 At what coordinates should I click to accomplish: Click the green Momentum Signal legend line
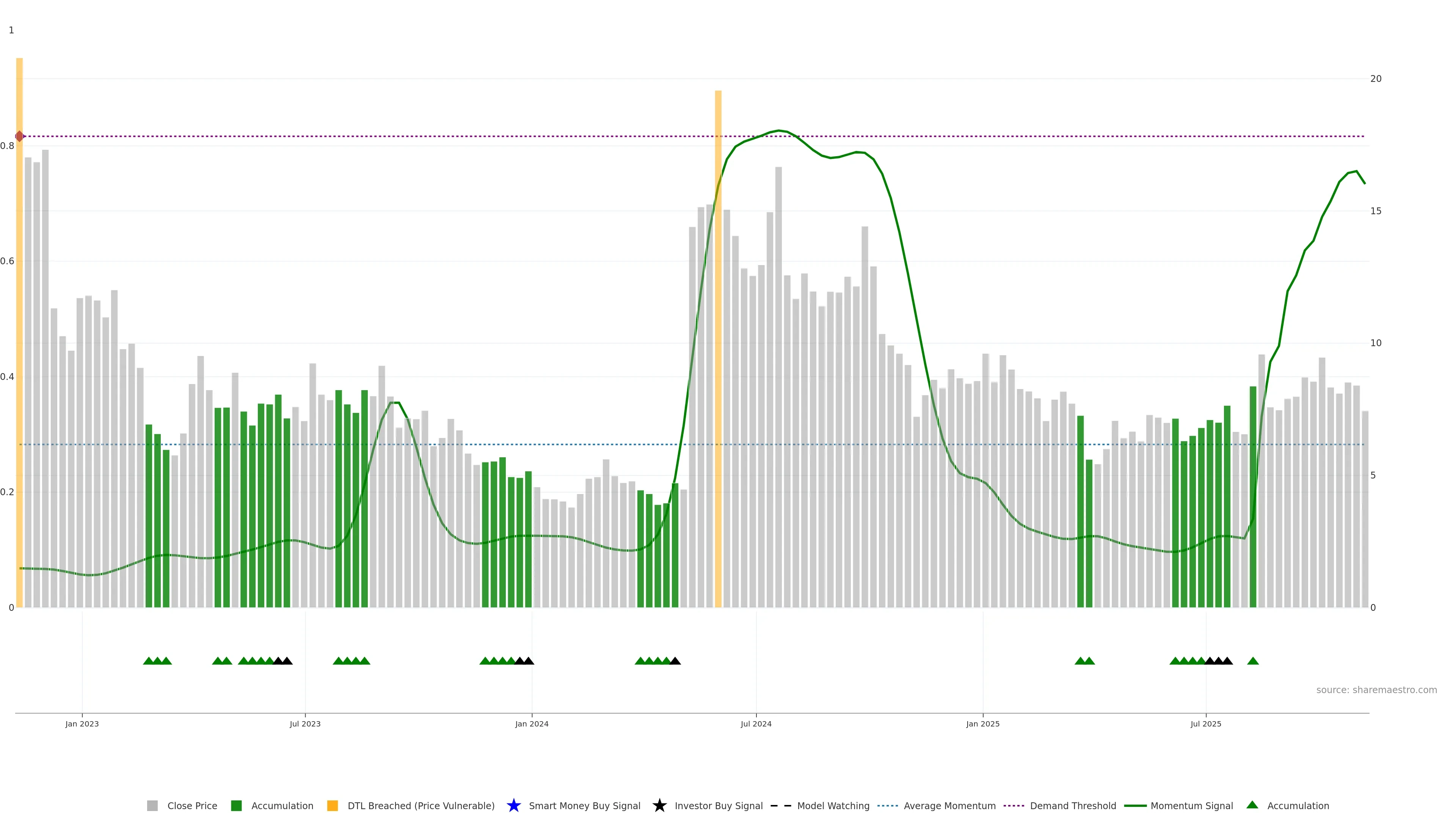coord(1135,805)
